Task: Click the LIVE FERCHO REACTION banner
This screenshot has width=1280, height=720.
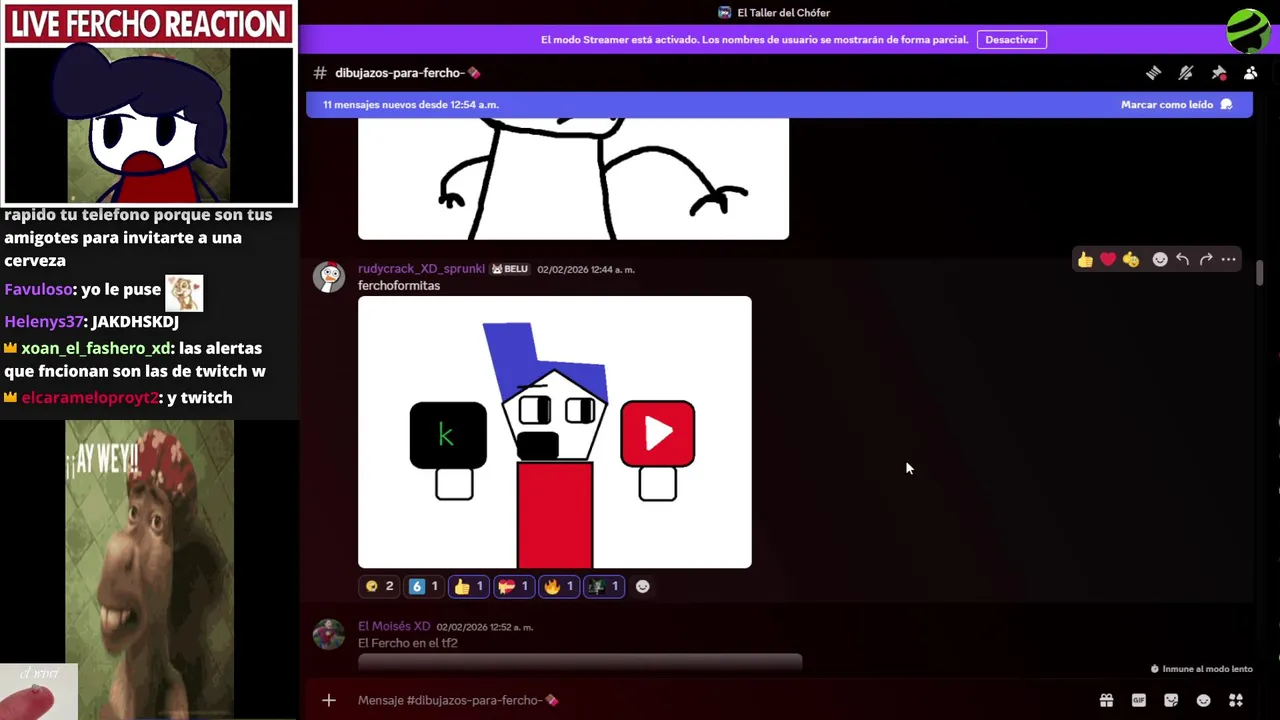Action: [149, 24]
